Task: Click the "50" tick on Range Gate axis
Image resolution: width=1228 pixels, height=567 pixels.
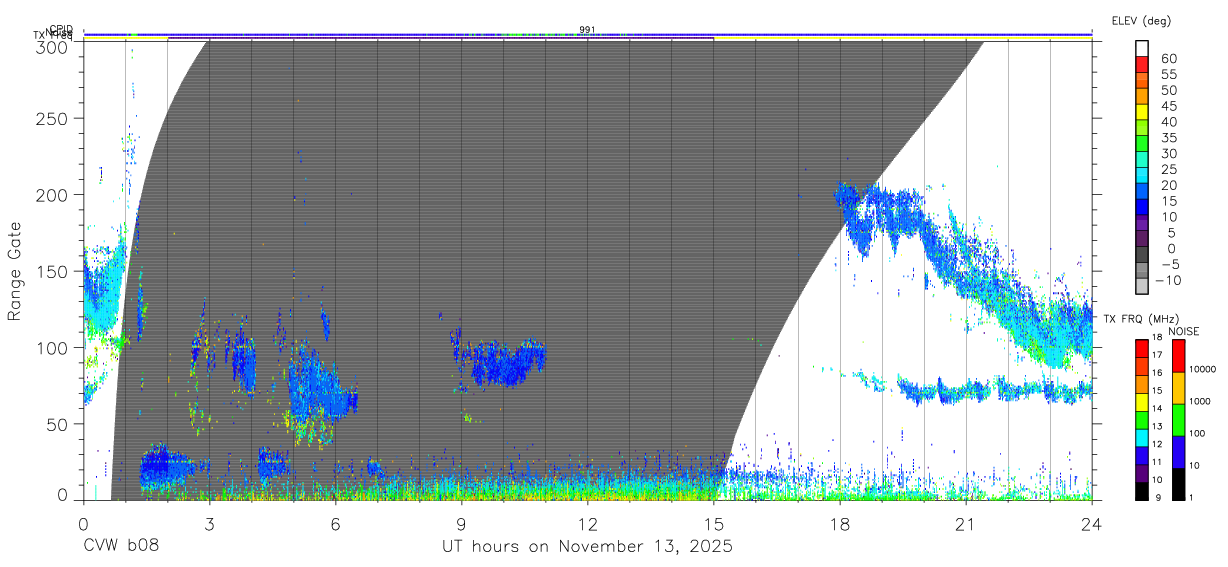Action: click(x=58, y=424)
